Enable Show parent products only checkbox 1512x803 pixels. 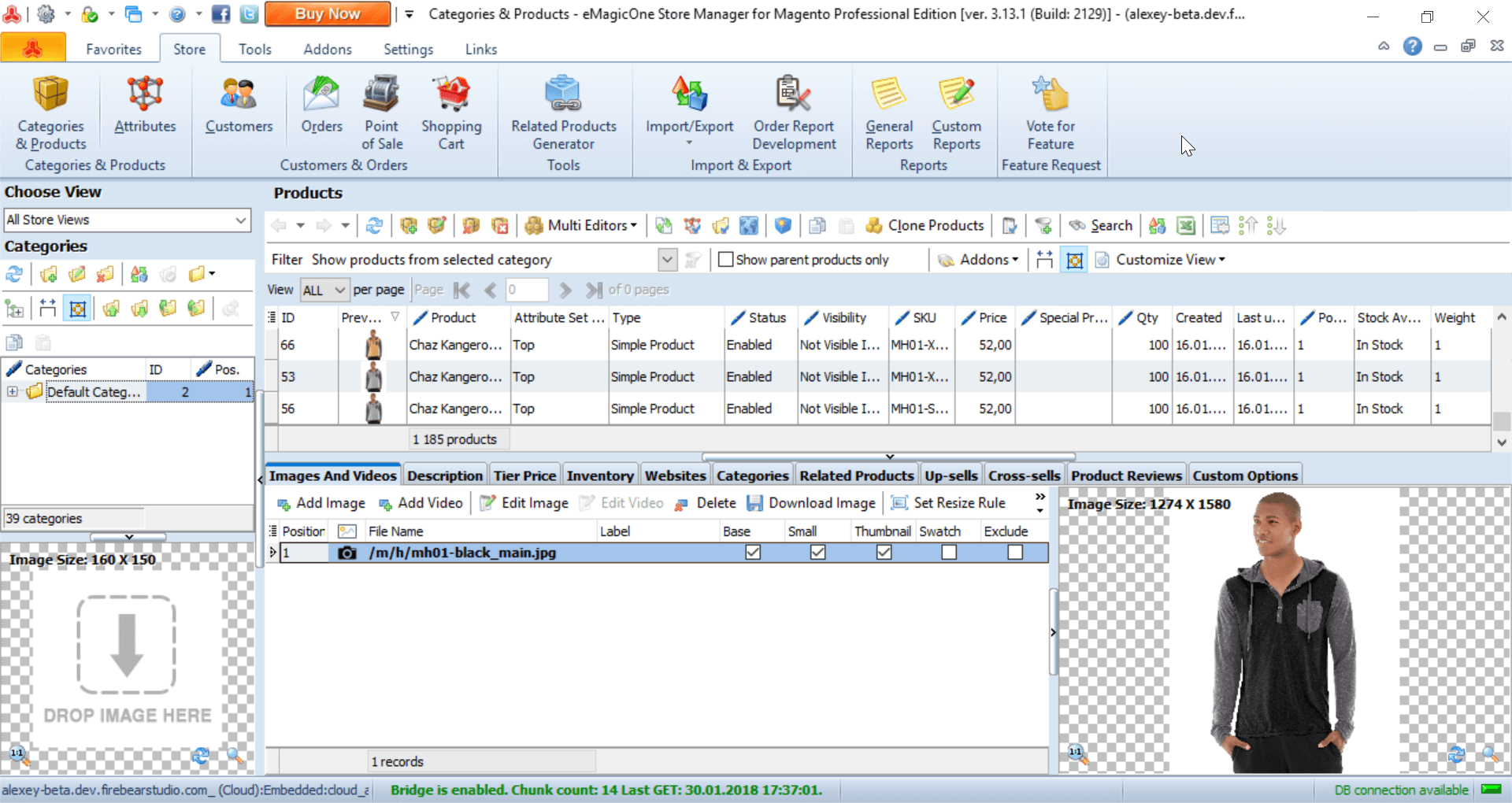click(x=726, y=259)
